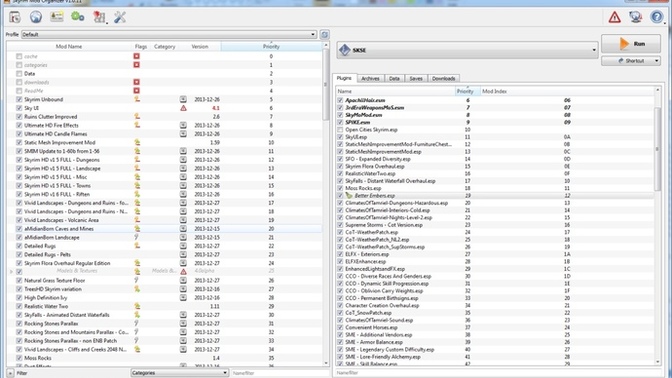672x378 pixels.
Task: Open the executables gears toolbar icon
Action: (x=78, y=17)
